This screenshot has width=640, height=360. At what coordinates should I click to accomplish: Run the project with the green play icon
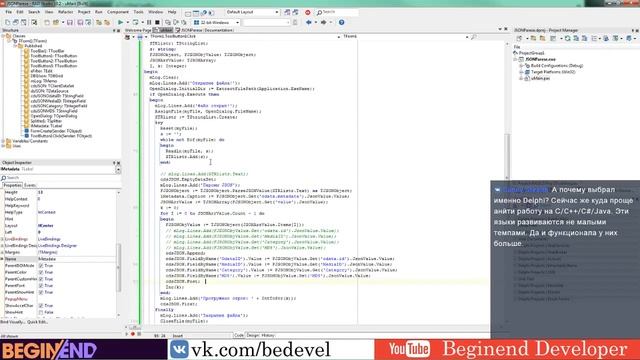120,22
